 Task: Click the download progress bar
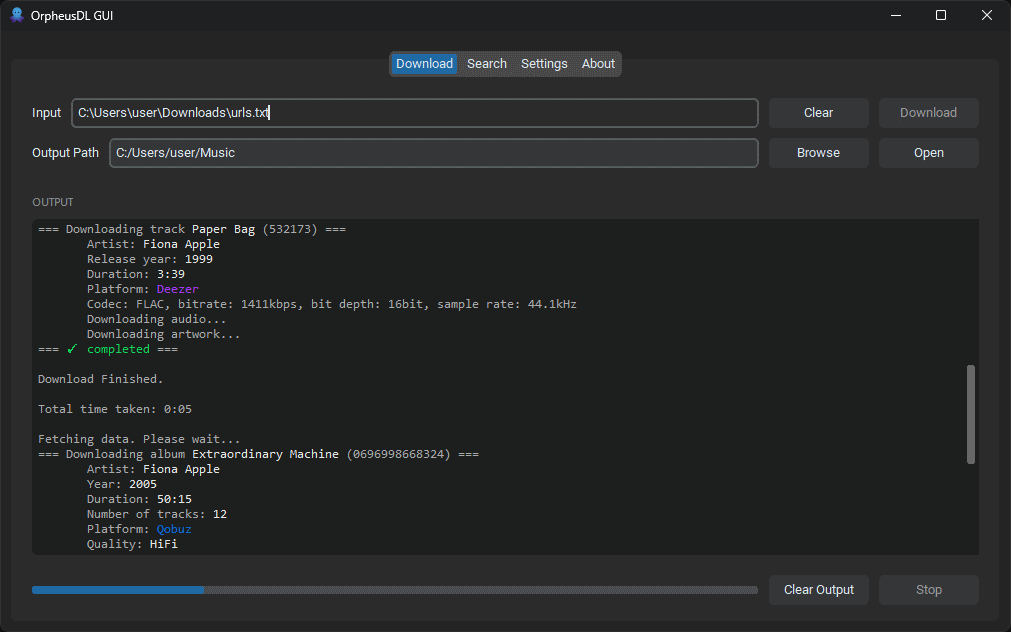[x=395, y=590]
